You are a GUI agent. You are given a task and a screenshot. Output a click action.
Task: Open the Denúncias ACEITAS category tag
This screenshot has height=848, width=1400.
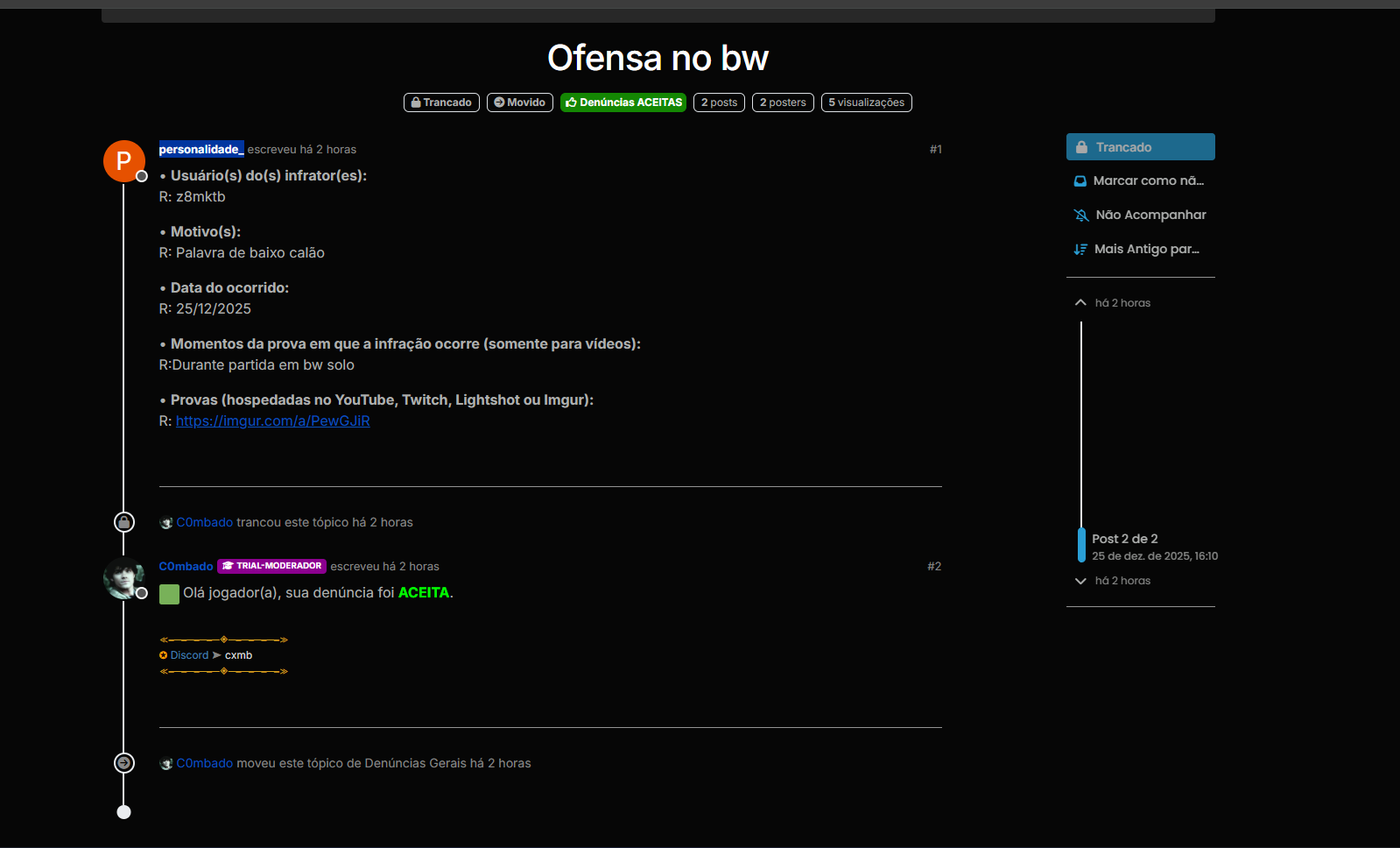tap(623, 102)
